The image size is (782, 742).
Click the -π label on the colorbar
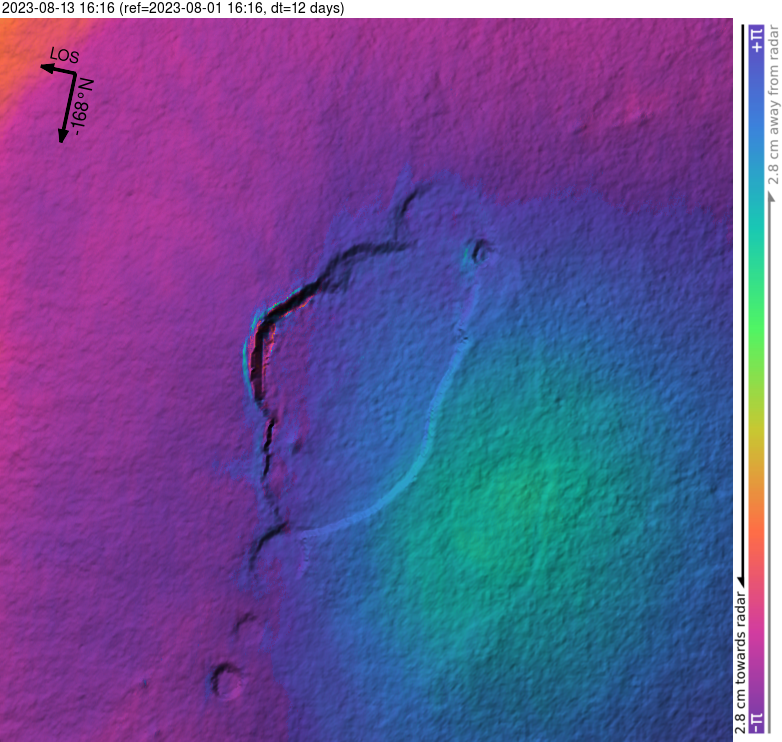[x=757, y=721]
